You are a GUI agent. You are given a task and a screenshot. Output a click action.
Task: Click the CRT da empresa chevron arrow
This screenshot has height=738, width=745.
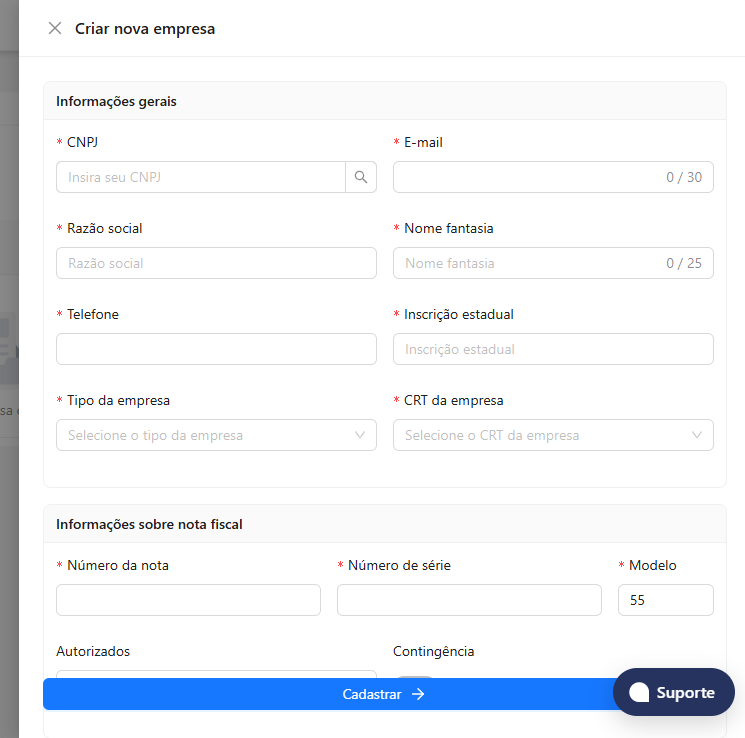[x=697, y=435]
